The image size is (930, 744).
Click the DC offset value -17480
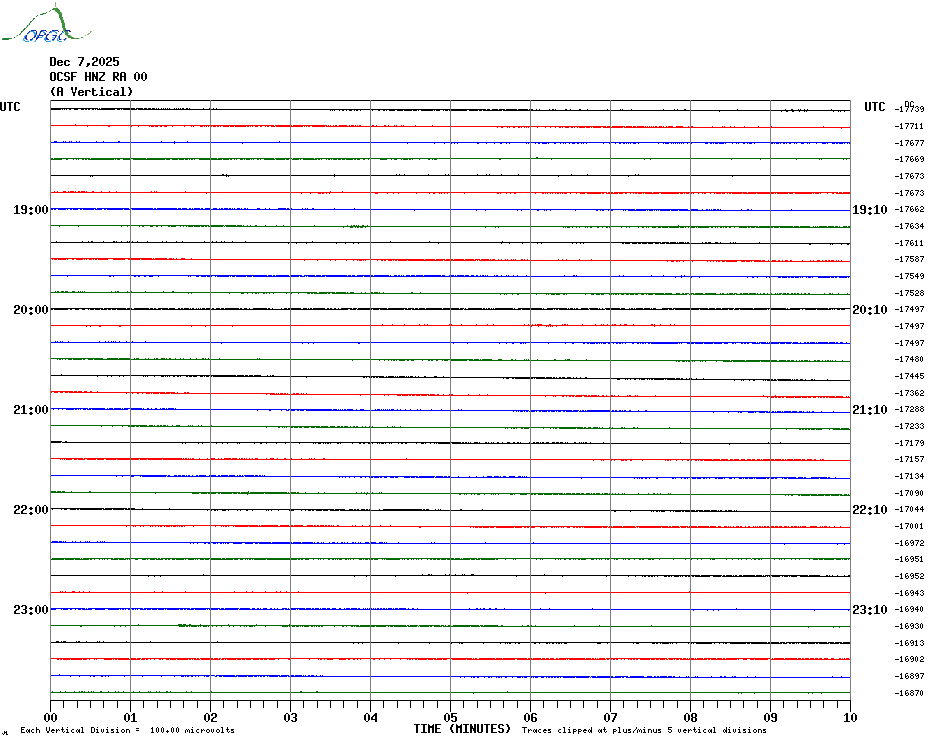point(909,360)
